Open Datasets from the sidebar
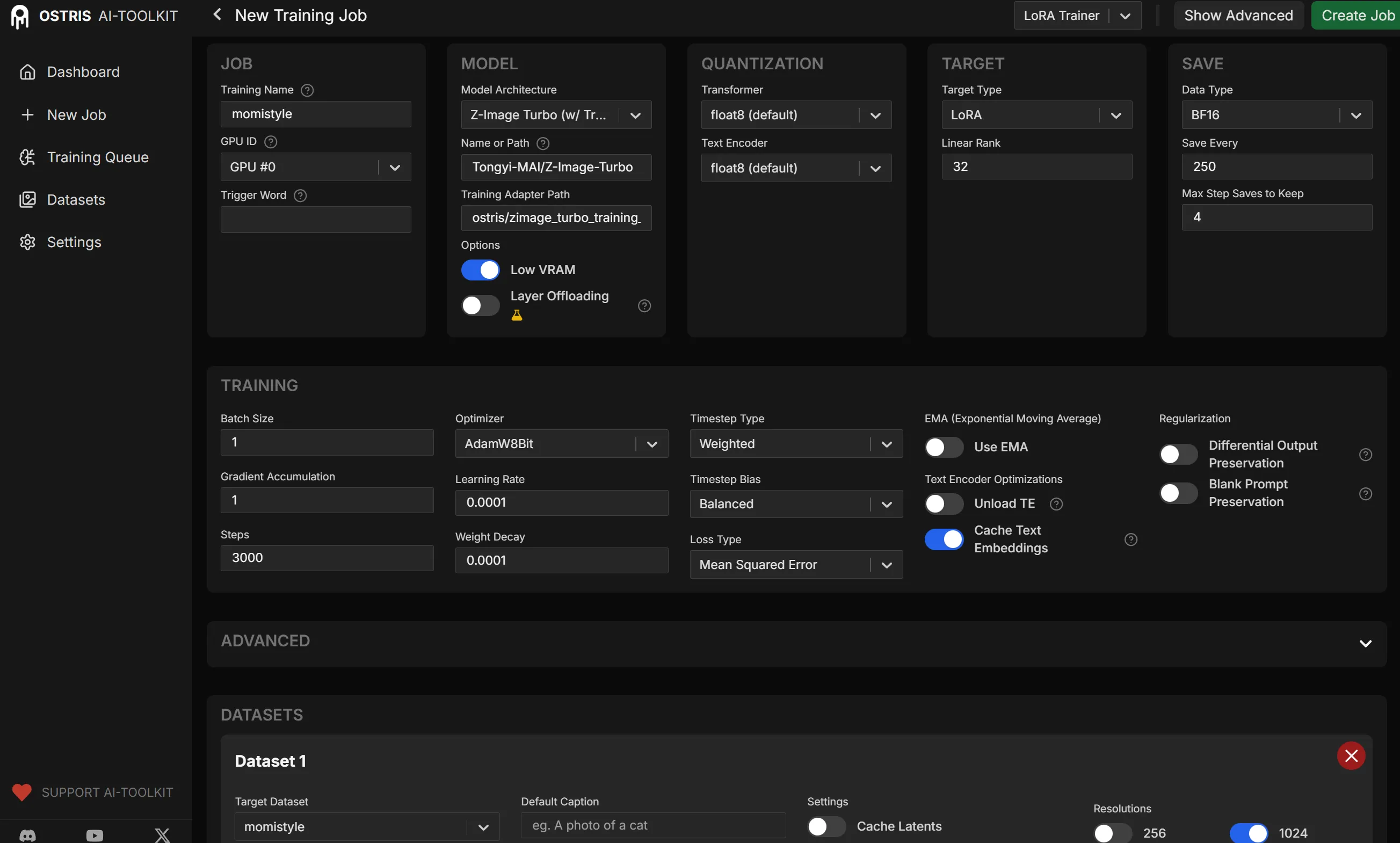 tap(76, 200)
